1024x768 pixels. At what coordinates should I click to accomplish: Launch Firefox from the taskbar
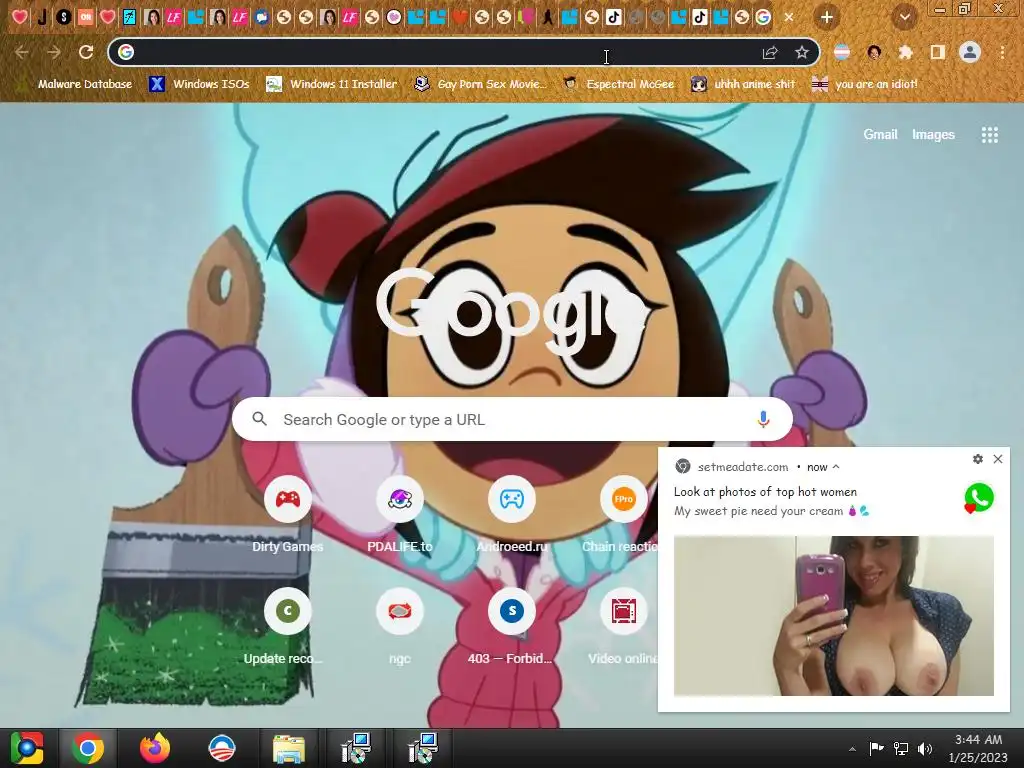coord(155,748)
